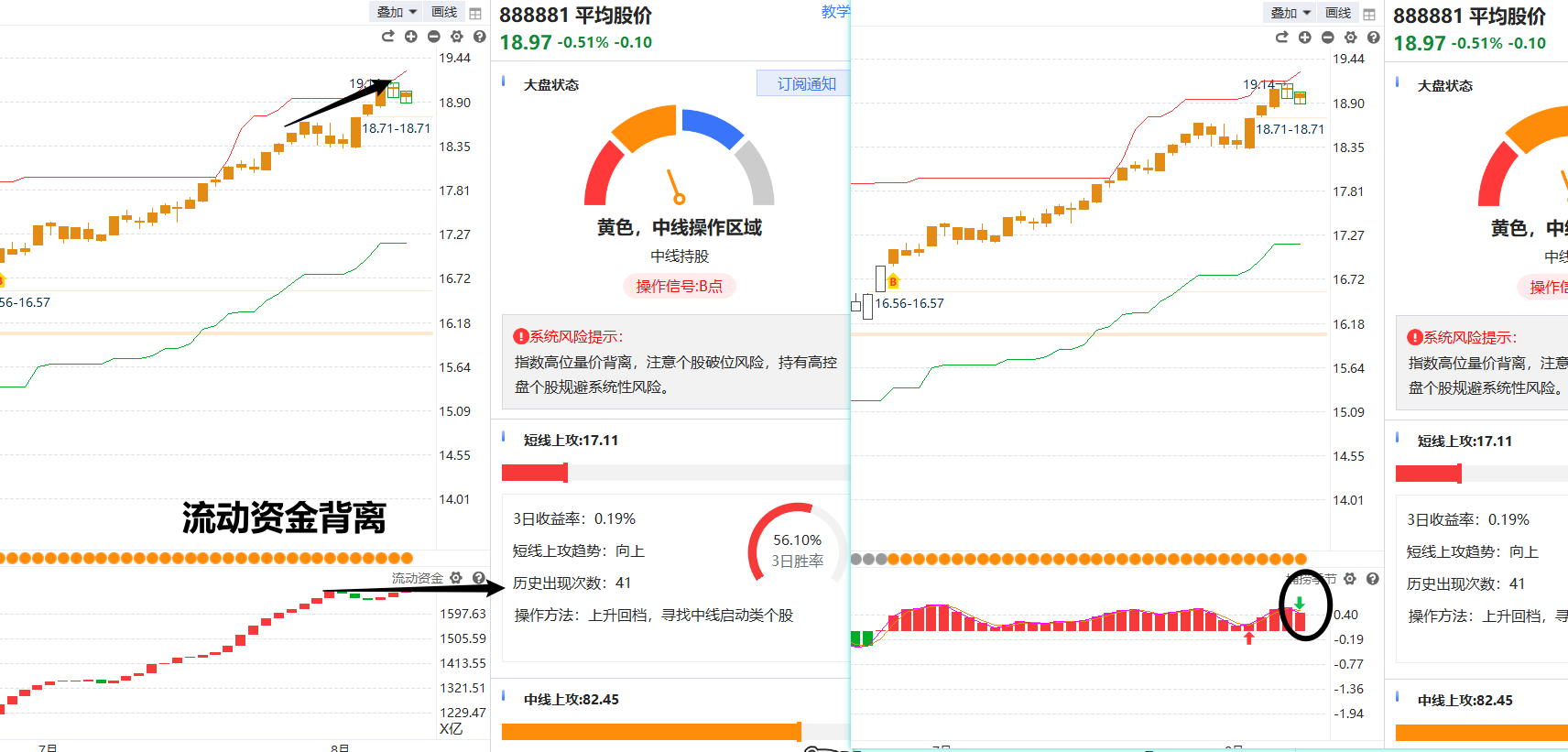The image size is (1568, 752).
Task: Select the 画线 drawing tool in the left chart
Action: pyautogui.click(x=444, y=12)
